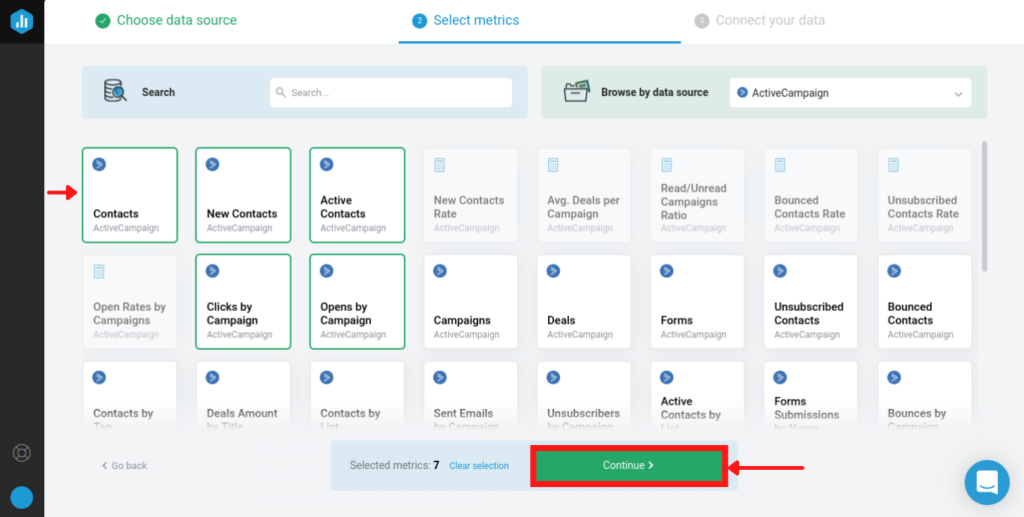Click the ActiveCampaign icon on Contacts by Tag card
Screen dimensions: 1024x517
coord(99,377)
